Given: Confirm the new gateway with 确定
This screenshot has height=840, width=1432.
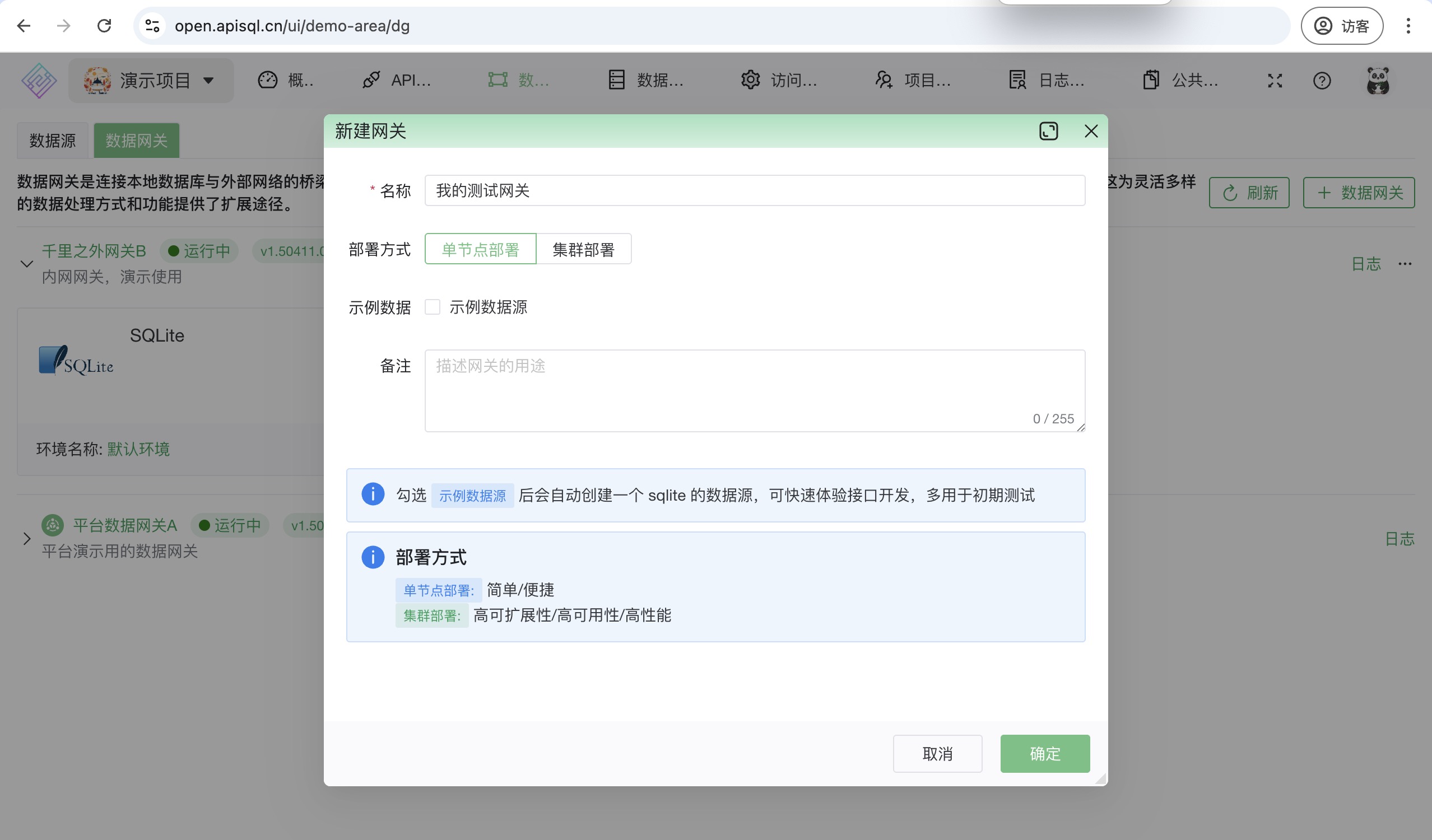Looking at the screenshot, I should [1044, 754].
